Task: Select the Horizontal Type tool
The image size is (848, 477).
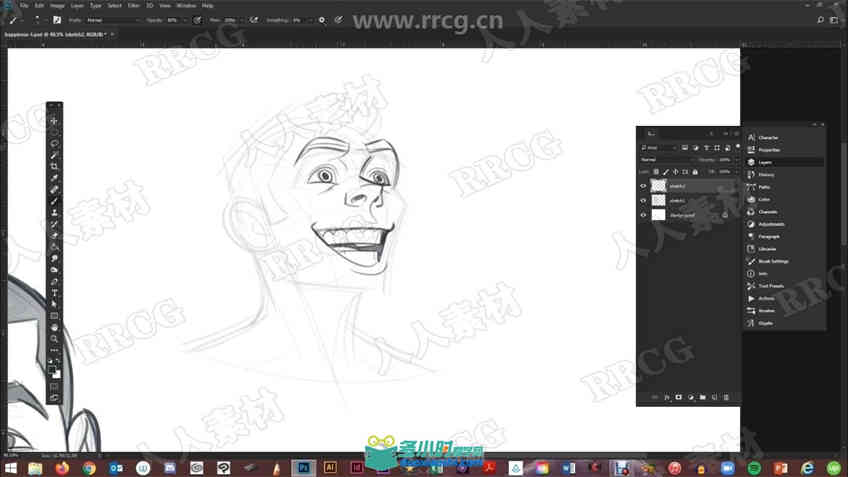Action: (54, 293)
